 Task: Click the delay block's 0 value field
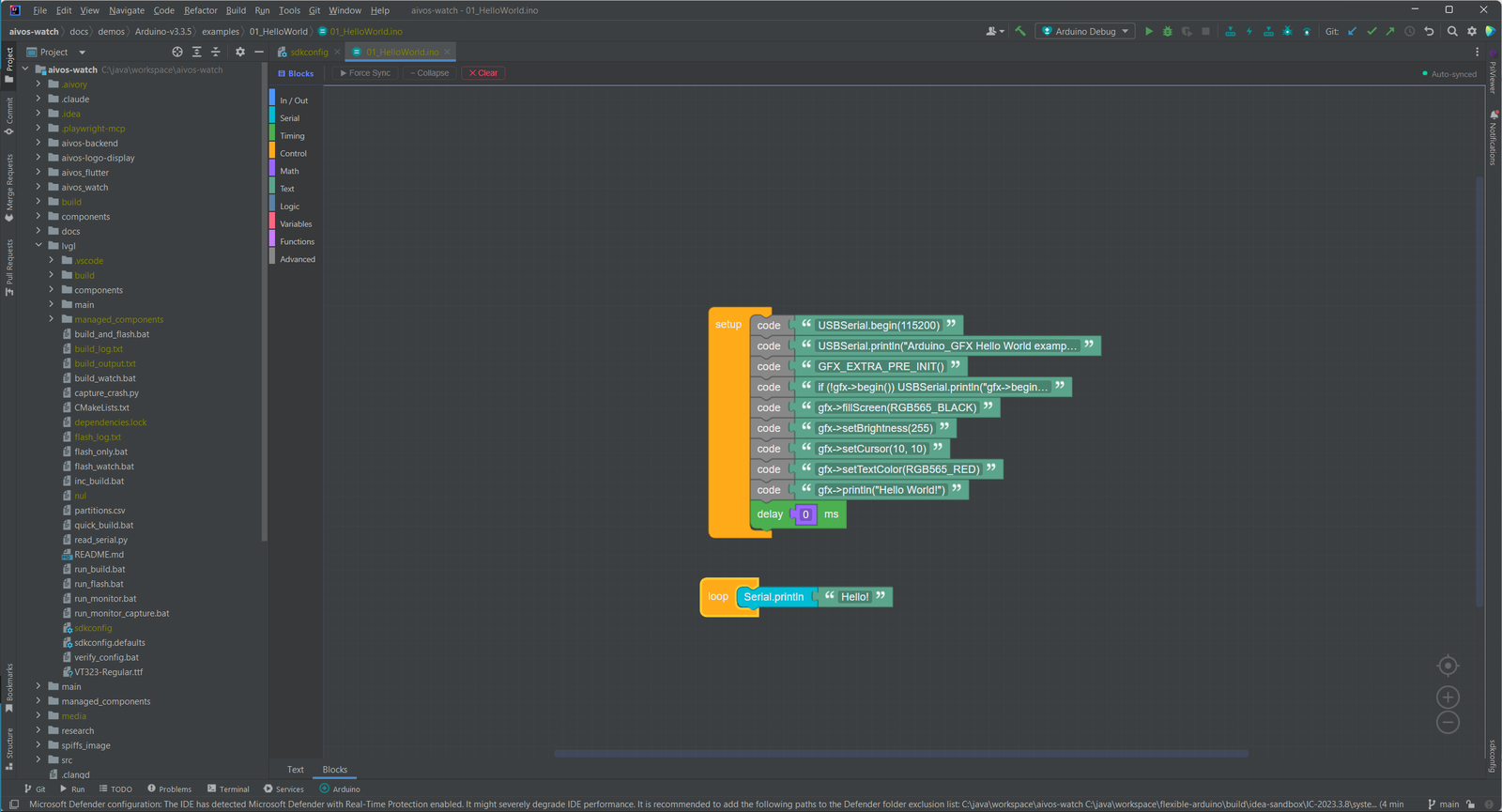[805, 514]
